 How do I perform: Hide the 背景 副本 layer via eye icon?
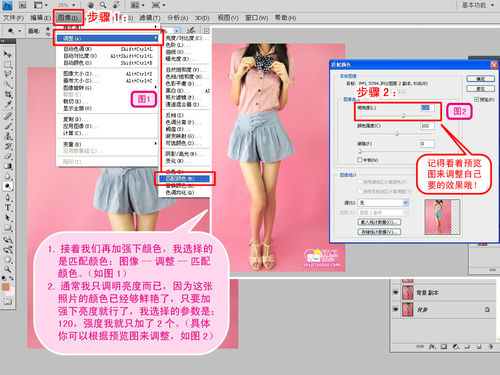pos(396,293)
